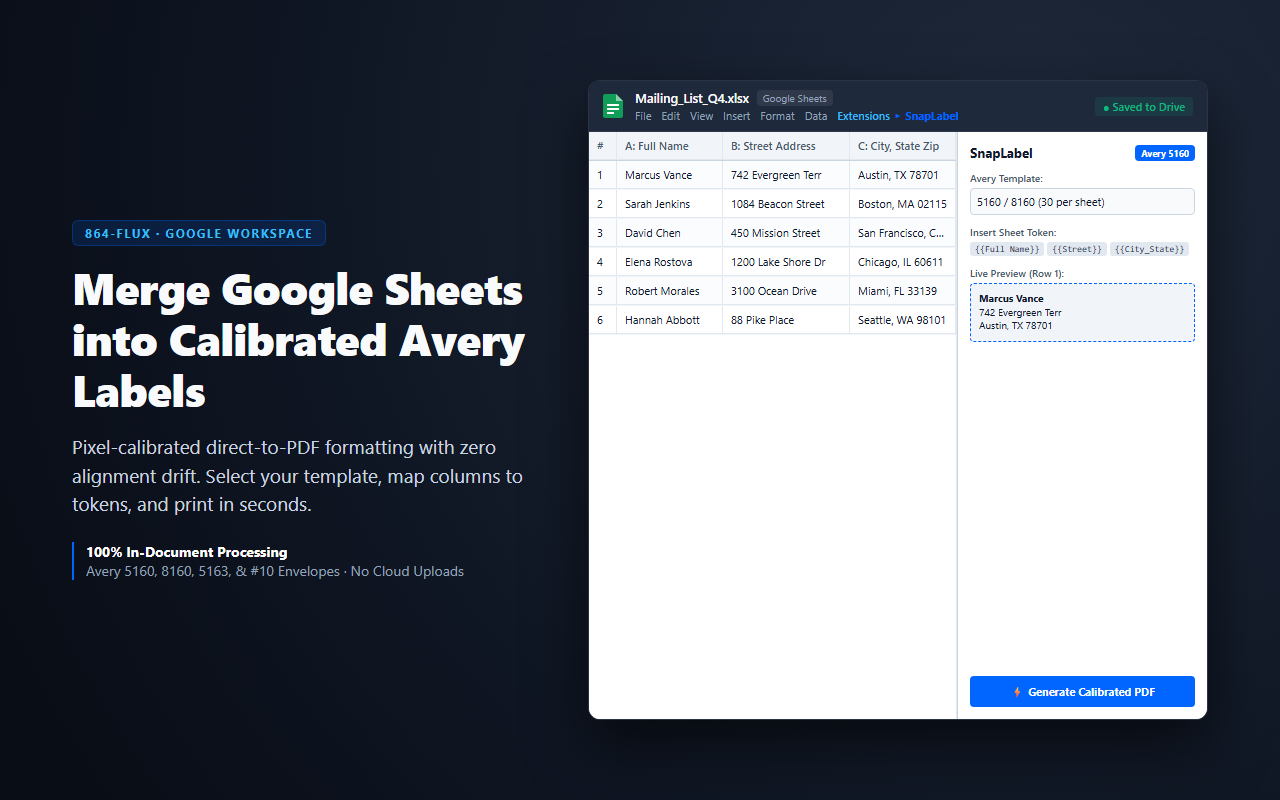Screen dimensions: 1280x800
Task: Select the Elena Rostova cell
Action: 669,262
